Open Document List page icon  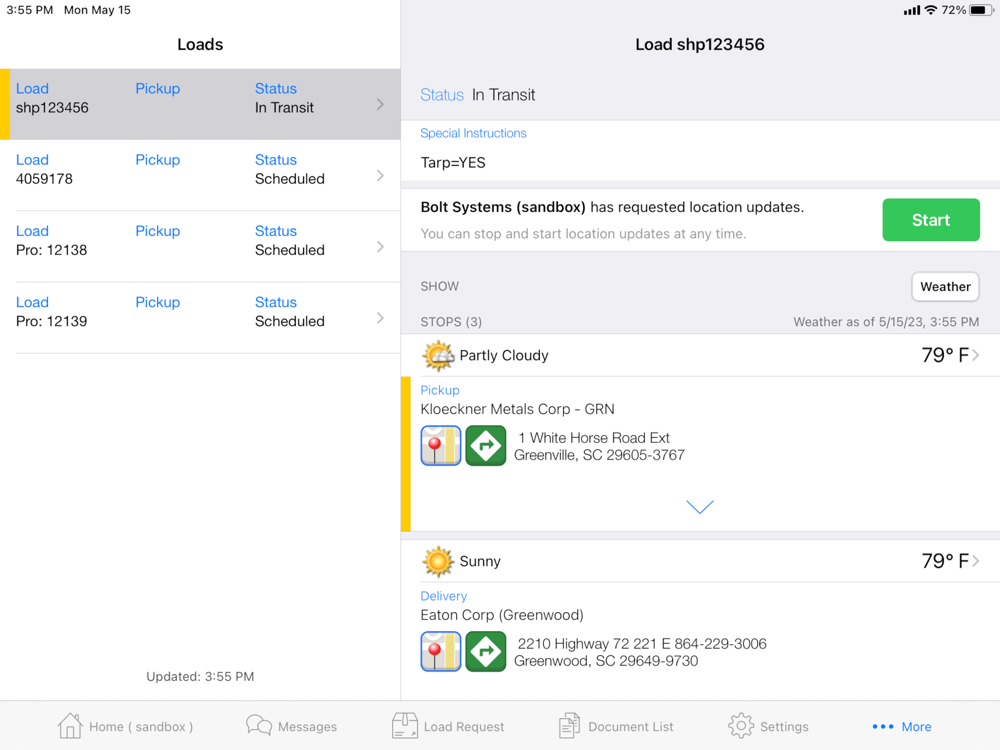[569, 726]
